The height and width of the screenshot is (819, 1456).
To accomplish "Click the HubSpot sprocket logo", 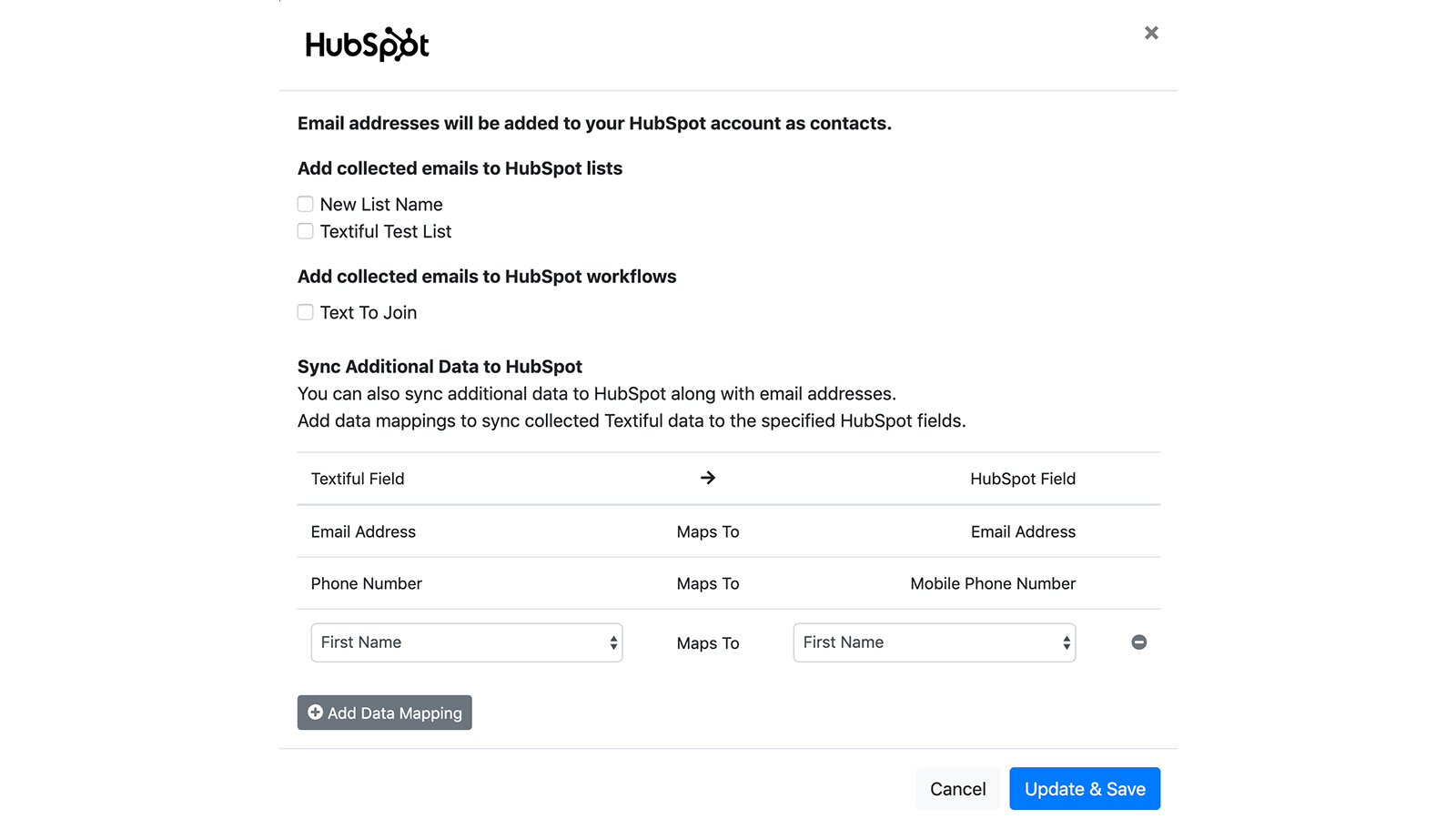I will point(366,43).
